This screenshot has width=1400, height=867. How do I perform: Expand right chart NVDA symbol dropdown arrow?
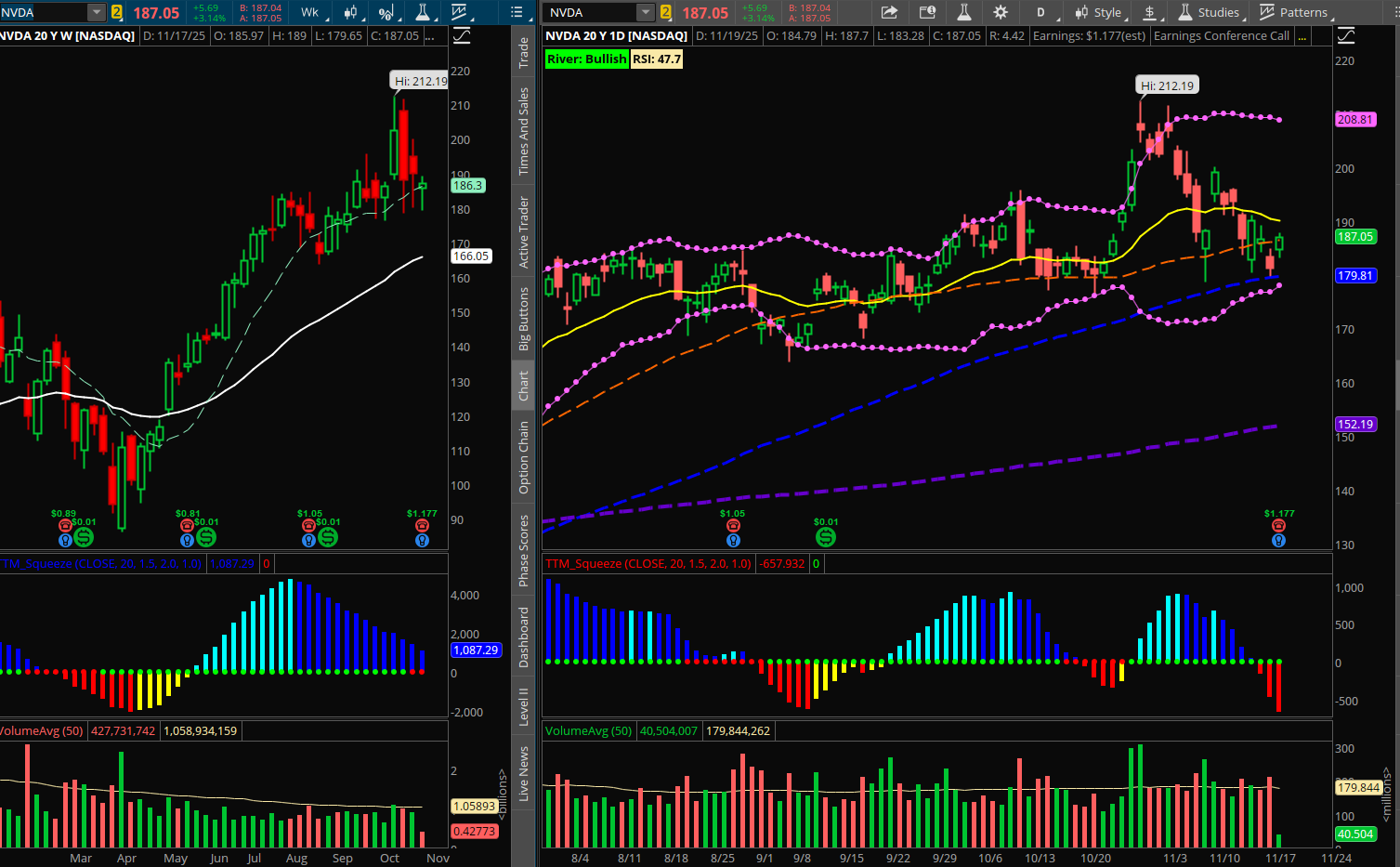(646, 12)
